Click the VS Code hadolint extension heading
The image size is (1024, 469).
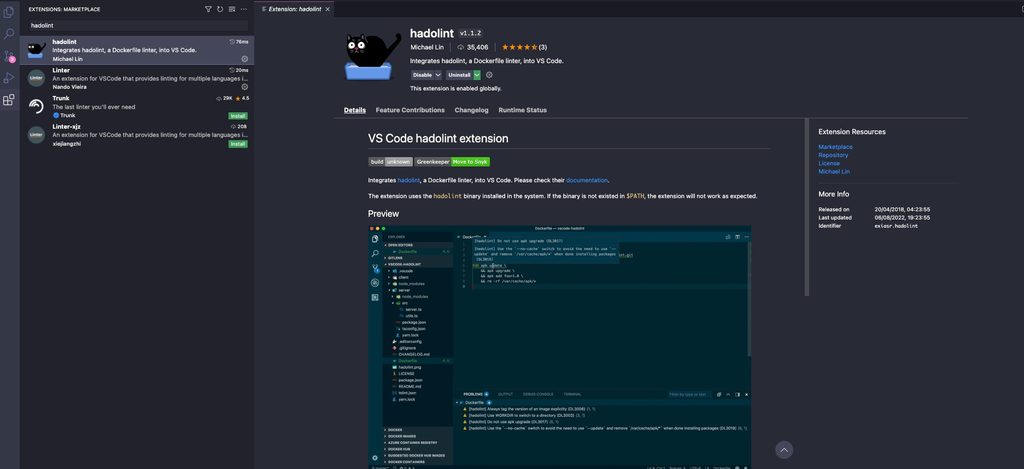click(x=438, y=138)
